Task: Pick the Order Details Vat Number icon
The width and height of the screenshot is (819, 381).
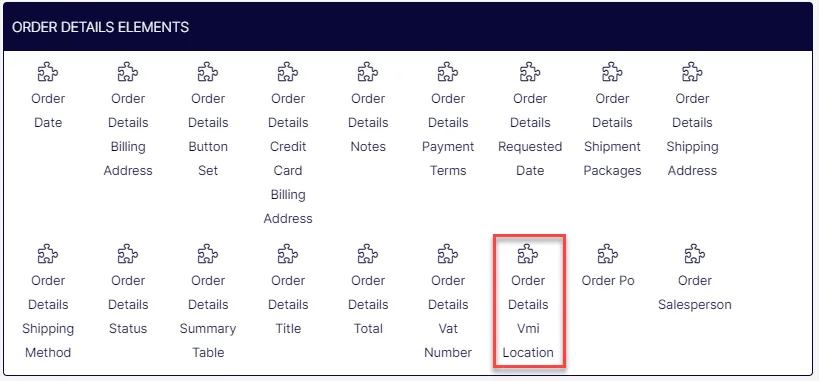Action: click(x=448, y=254)
